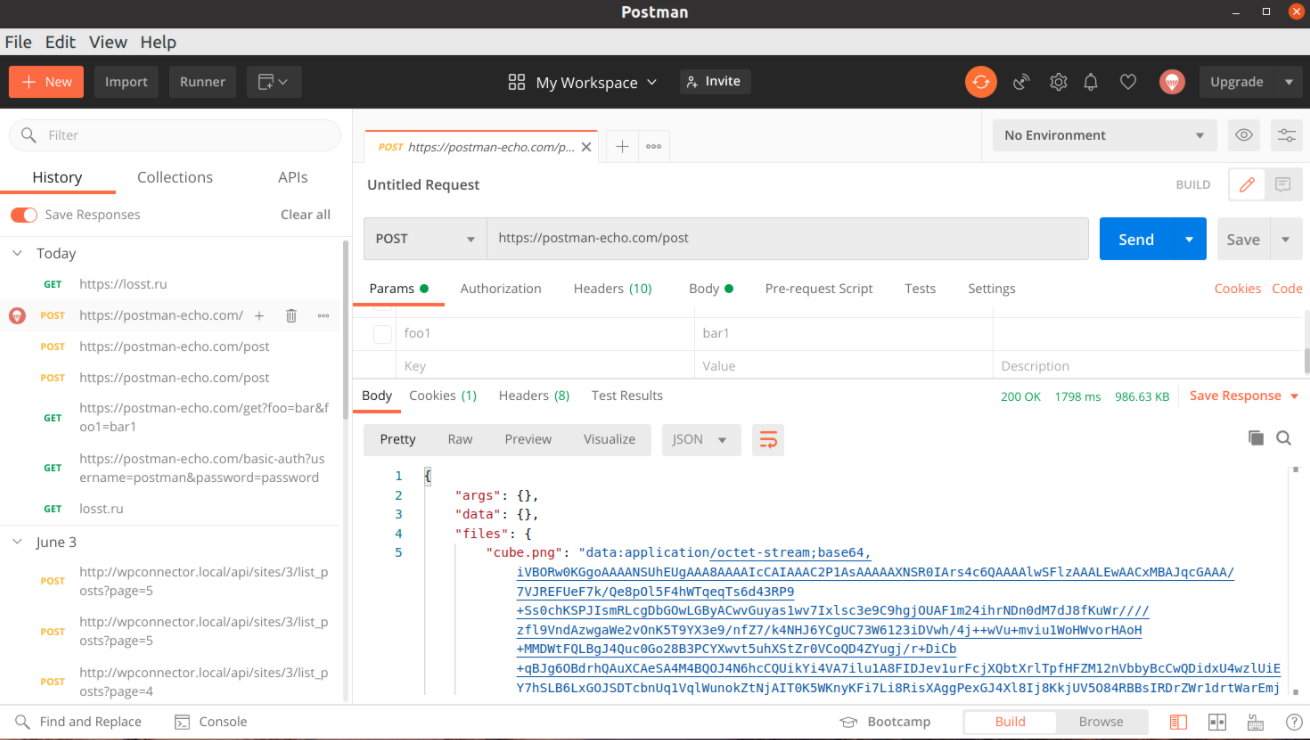Switch to Build mode toggle
The height and width of the screenshot is (740, 1310).
pos(1010,722)
